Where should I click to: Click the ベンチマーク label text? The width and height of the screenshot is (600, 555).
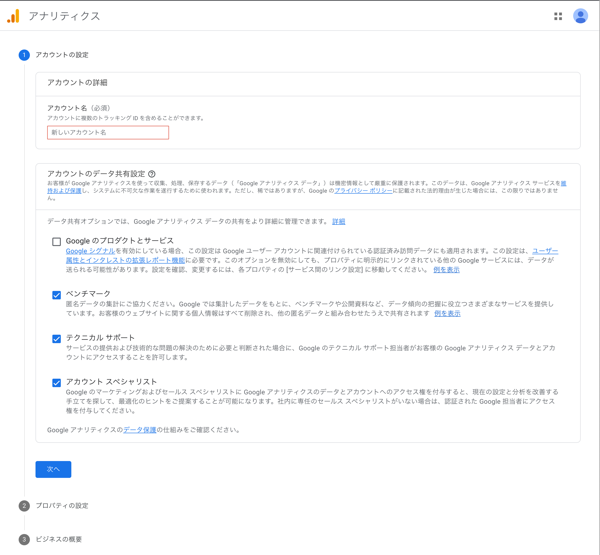point(88,294)
